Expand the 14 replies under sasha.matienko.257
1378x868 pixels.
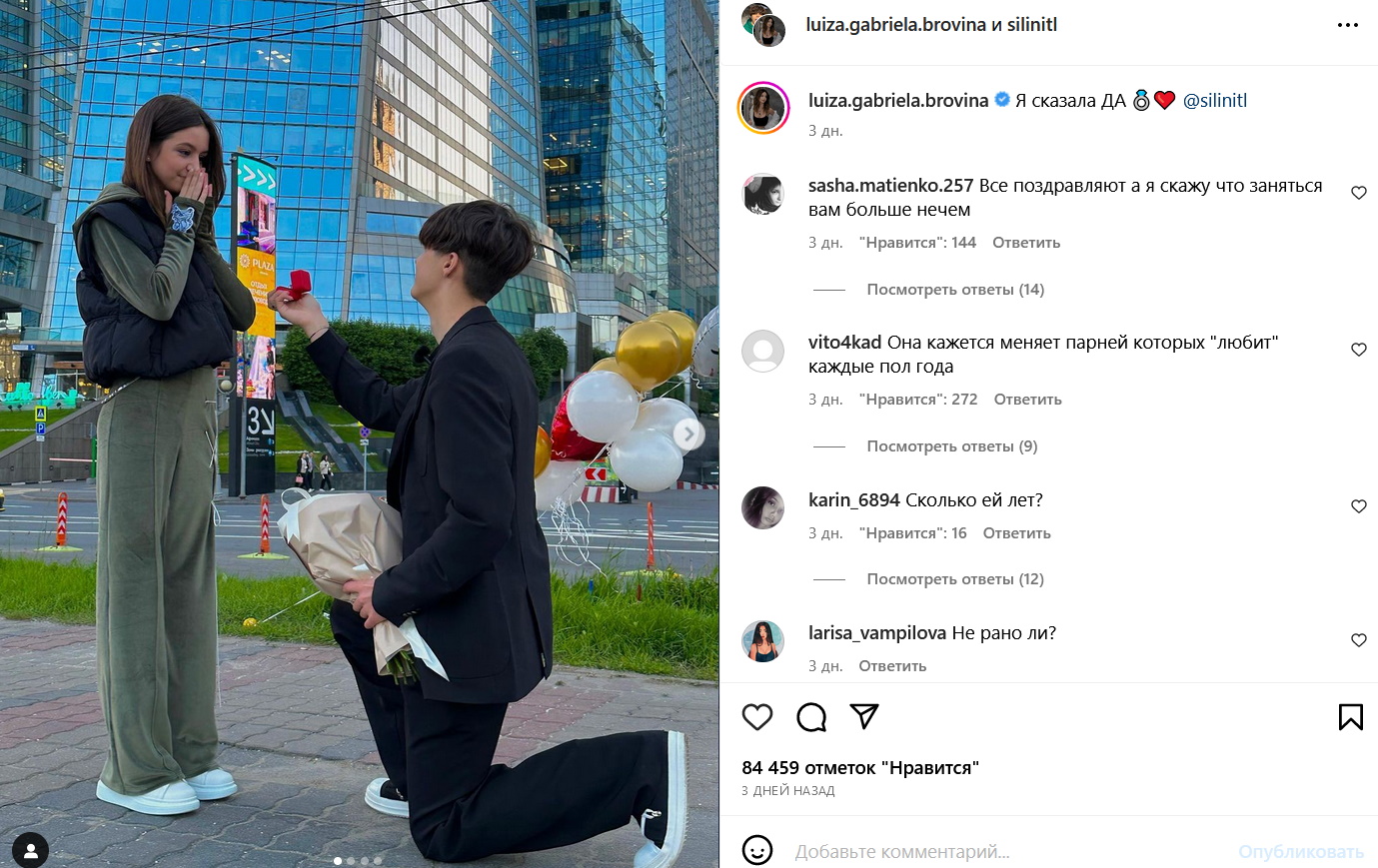[x=955, y=290]
